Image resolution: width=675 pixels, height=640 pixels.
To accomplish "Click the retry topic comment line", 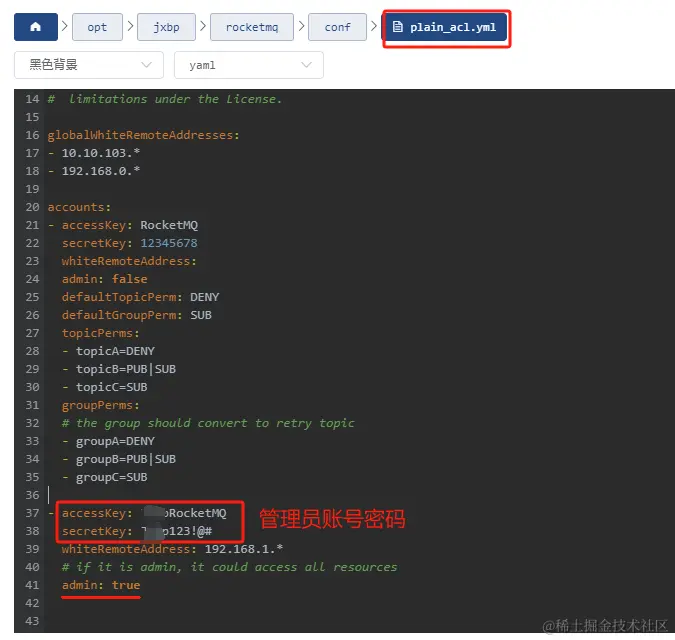I will 208,424.
